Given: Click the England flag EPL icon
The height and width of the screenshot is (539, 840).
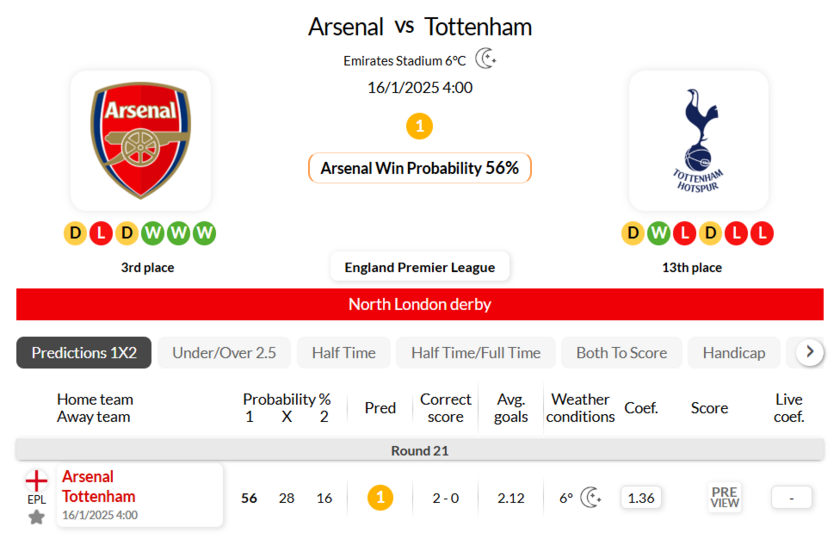Looking at the screenshot, I should [36, 481].
